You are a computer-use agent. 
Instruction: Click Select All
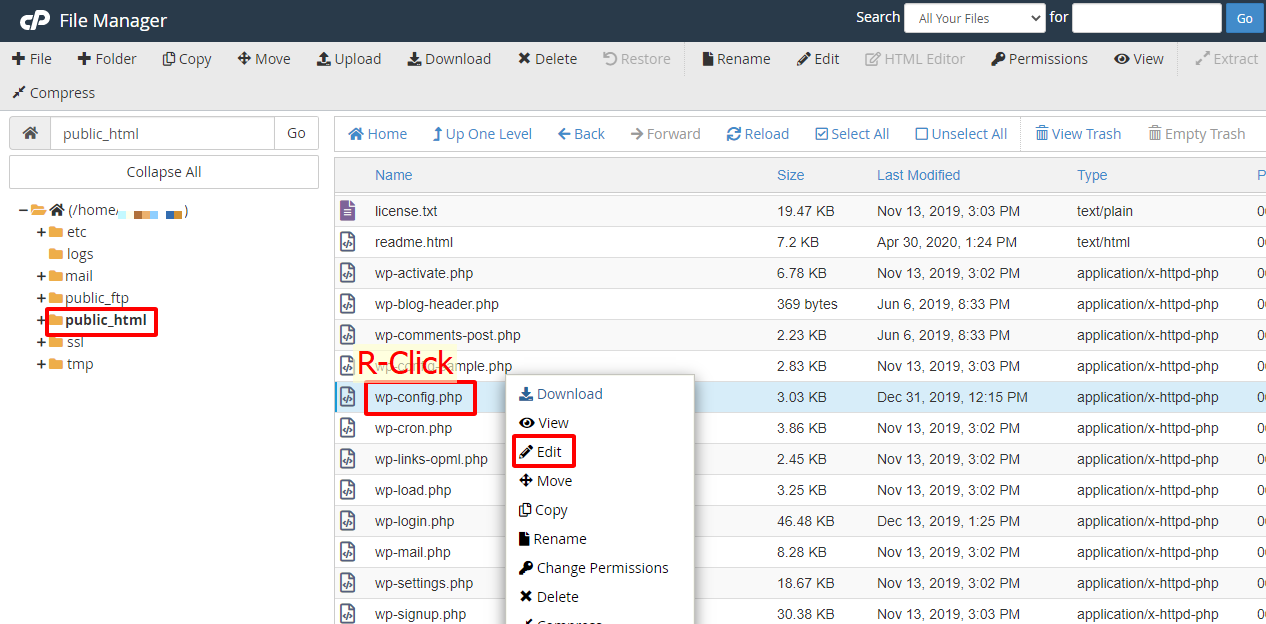pyautogui.click(x=852, y=134)
